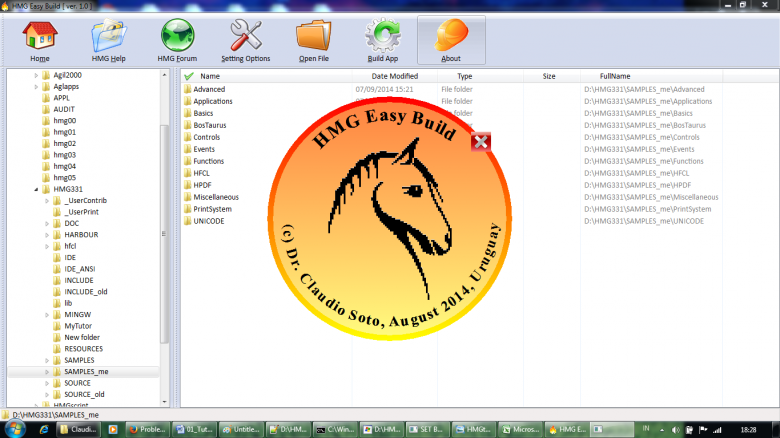Open Setting Options tools icon
Viewport: 780px width, 438px height.
click(246, 35)
